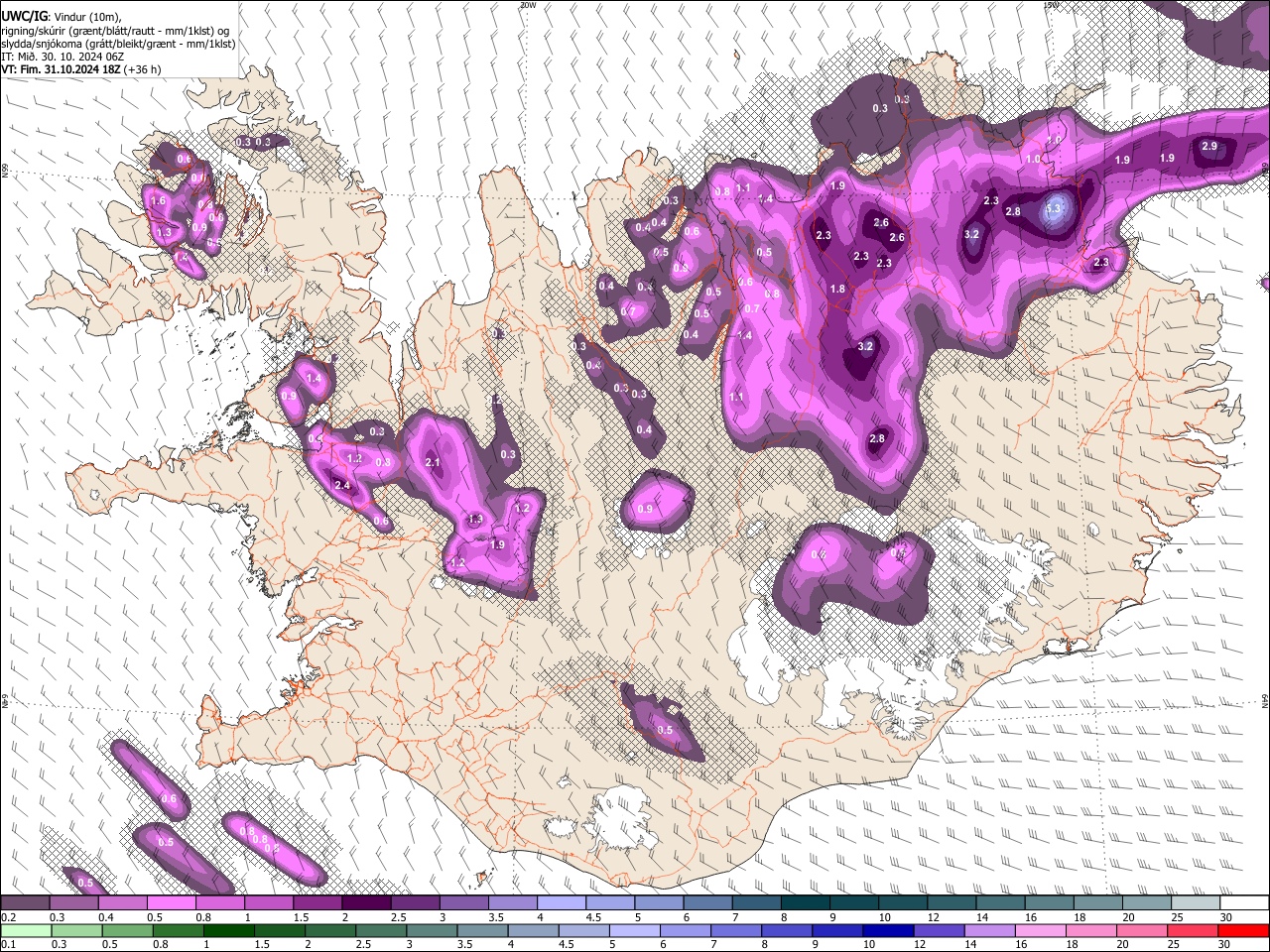Image resolution: width=1270 pixels, height=952 pixels.
Task: Click the light gray swatch labeled 25 in upper scale
Action: (1197, 903)
